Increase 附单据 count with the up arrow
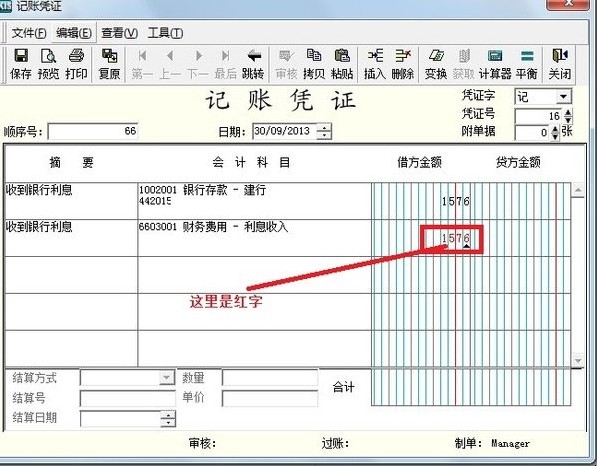The width and height of the screenshot is (597, 466). 555,129
